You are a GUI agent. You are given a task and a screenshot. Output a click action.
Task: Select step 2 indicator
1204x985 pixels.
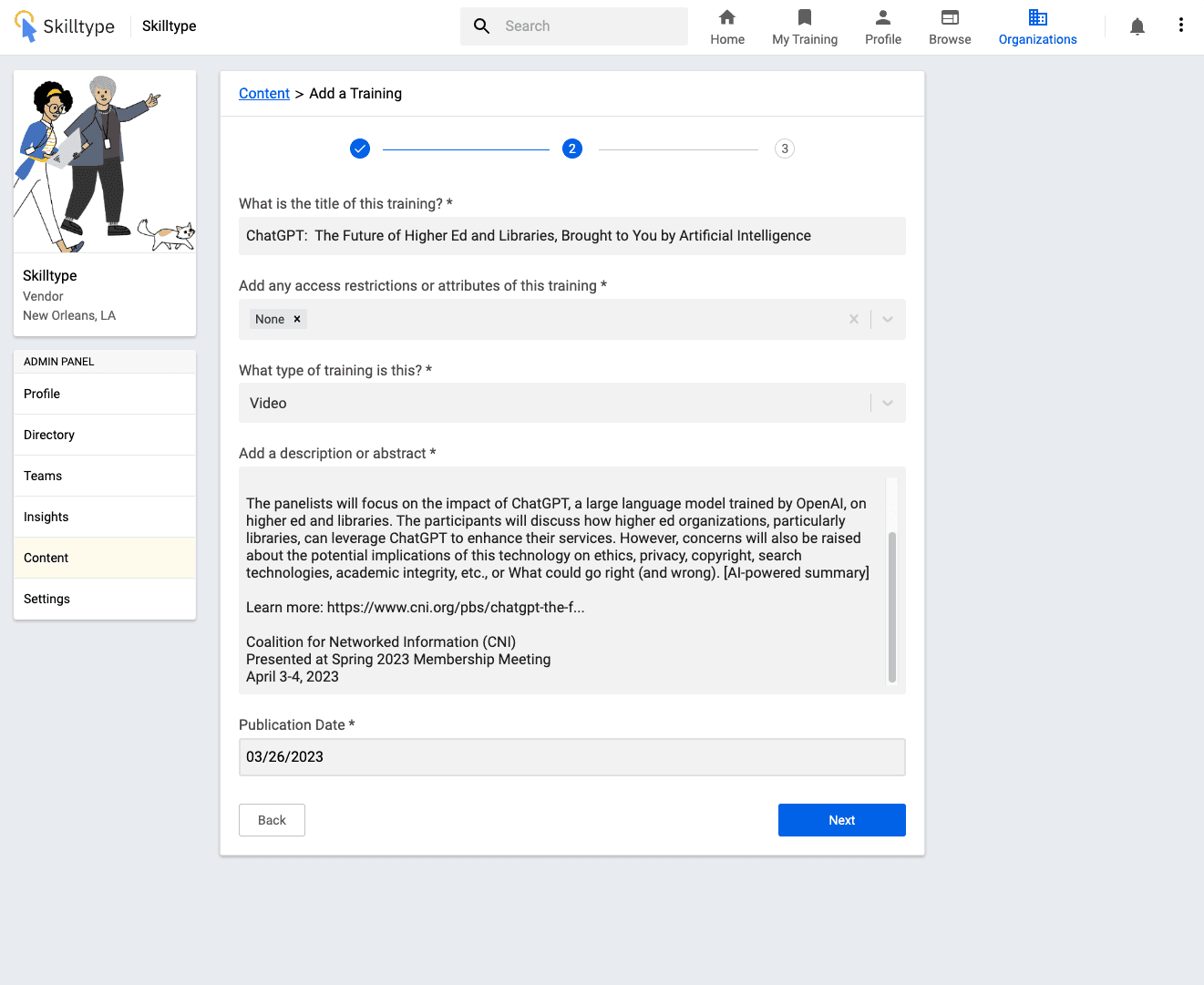coord(572,149)
